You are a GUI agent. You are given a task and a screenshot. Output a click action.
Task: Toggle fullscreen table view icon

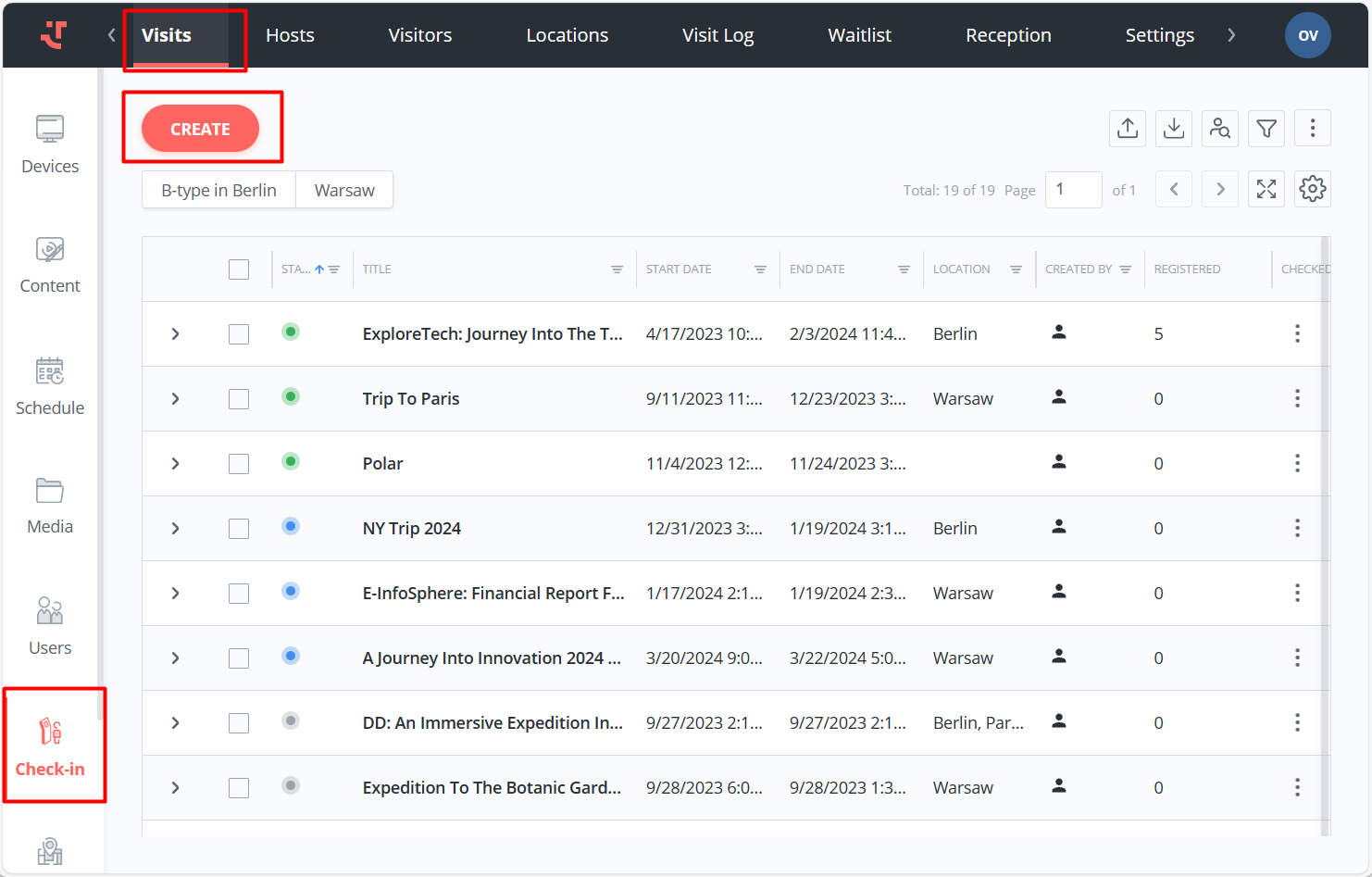(x=1266, y=190)
